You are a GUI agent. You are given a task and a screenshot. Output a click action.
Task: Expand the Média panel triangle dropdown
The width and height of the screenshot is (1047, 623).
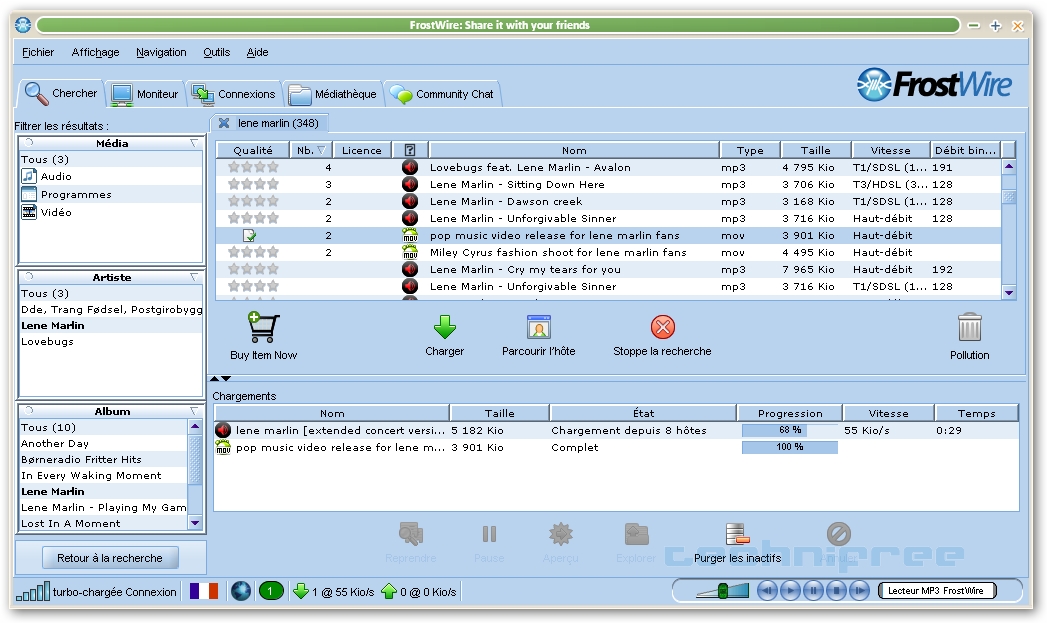pos(194,144)
